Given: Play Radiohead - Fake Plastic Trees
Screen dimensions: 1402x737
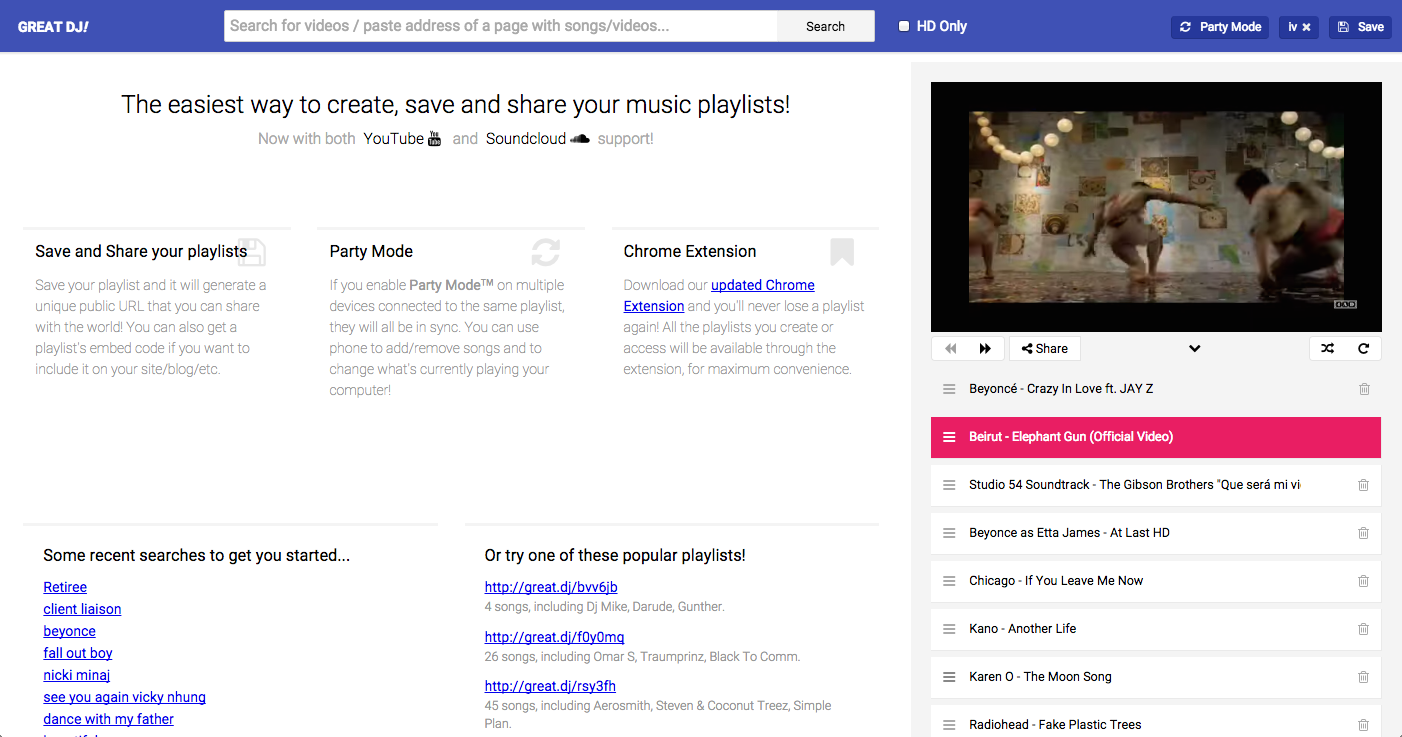Looking at the screenshot, I should 1055,725.
